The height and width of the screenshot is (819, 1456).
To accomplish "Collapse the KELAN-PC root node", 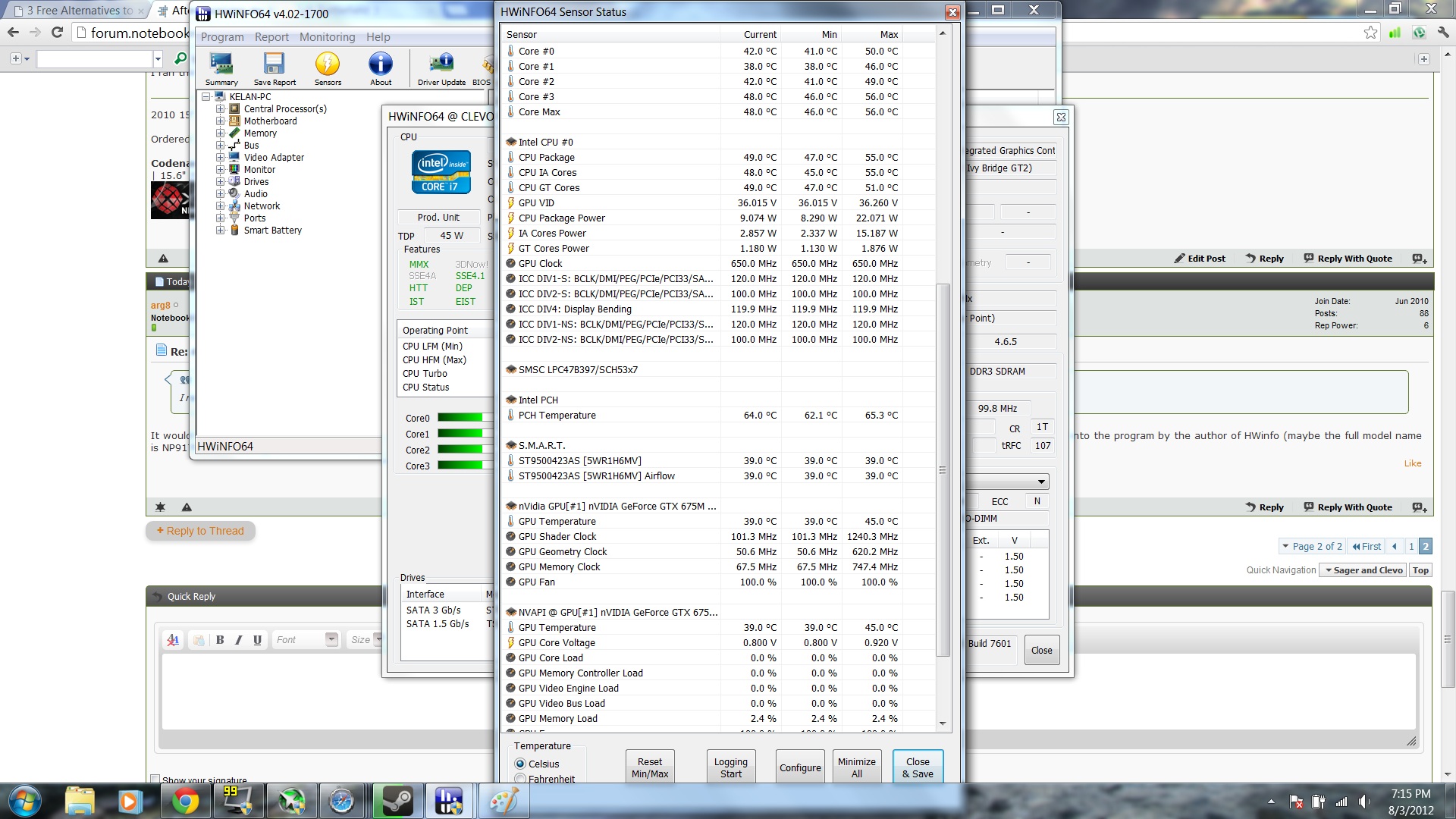I will [206, 97].
